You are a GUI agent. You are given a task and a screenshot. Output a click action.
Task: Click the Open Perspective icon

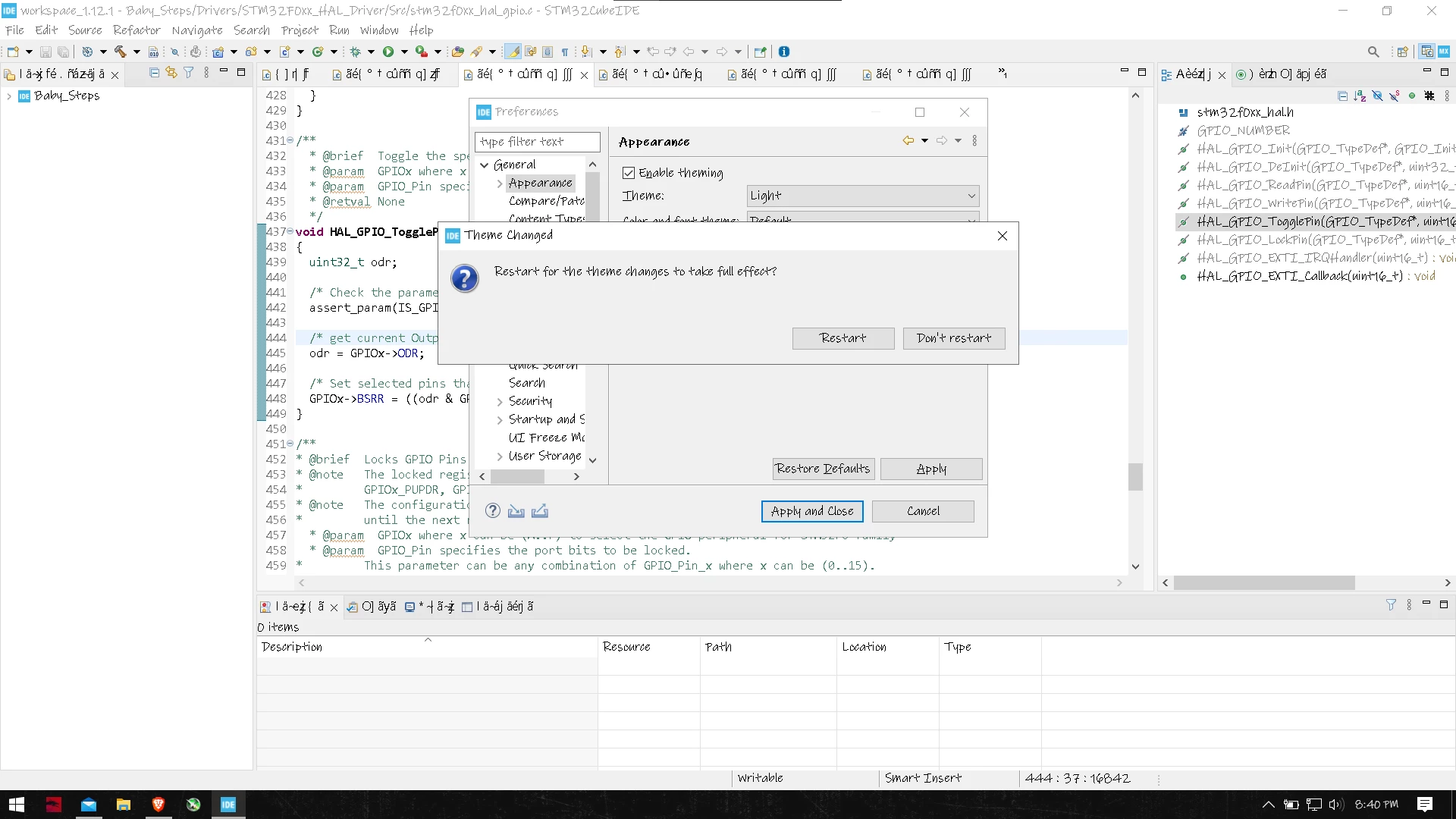tap(1402, 52)
